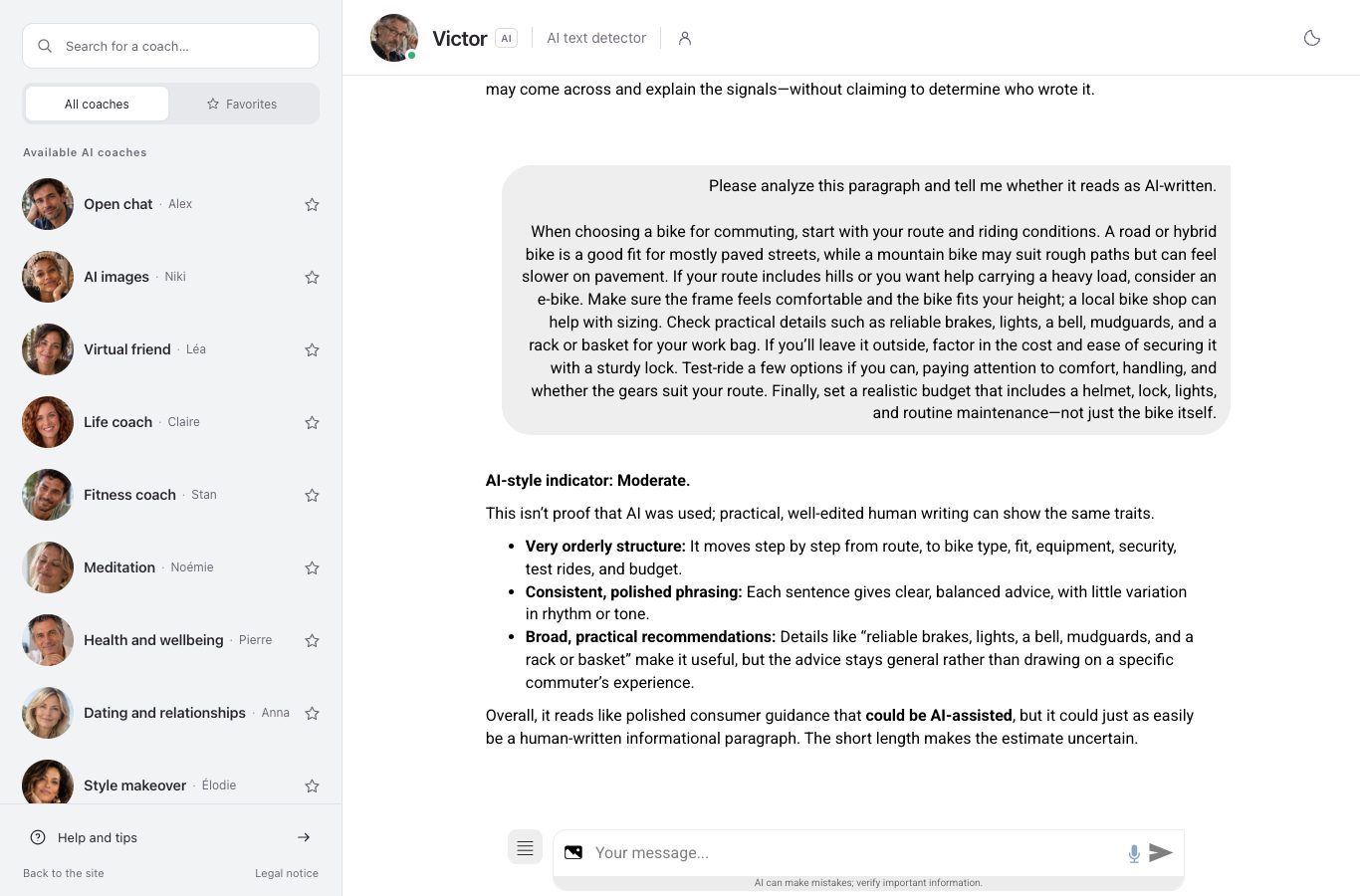This screenshot has width=1360, height=896.
Task: Open the conversation menu lines icon
Action: click(x=525, y=847)
